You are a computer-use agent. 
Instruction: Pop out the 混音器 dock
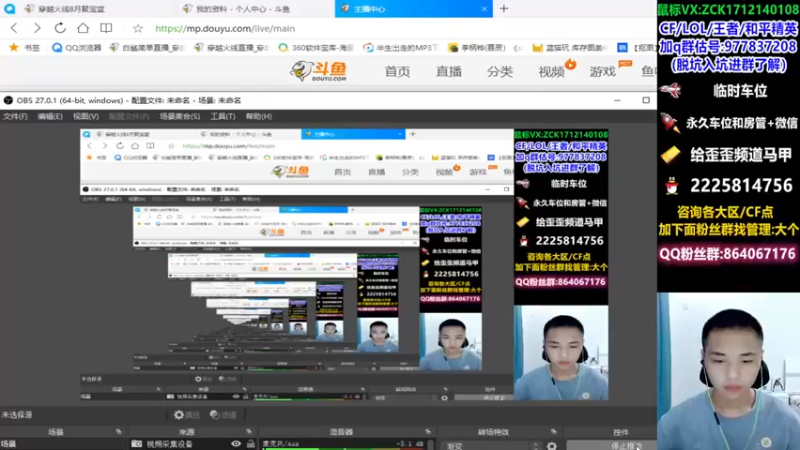(x=428, y=432)
